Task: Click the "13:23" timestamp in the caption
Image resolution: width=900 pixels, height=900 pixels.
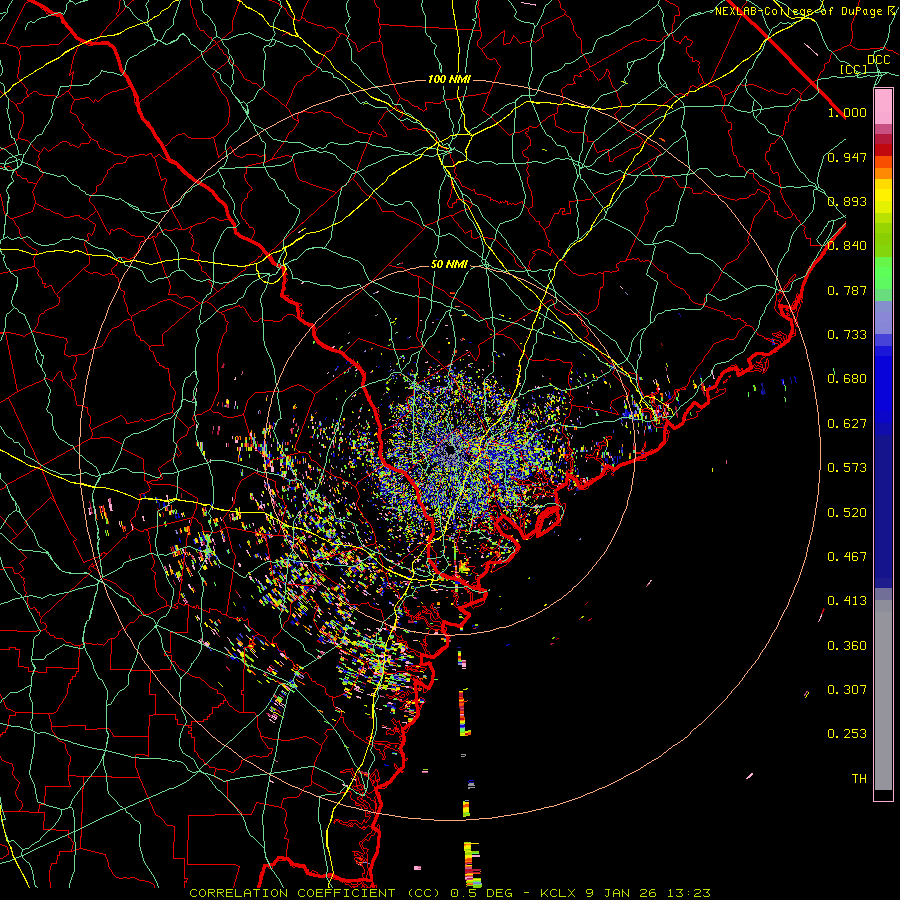Action: click(689, 893)
